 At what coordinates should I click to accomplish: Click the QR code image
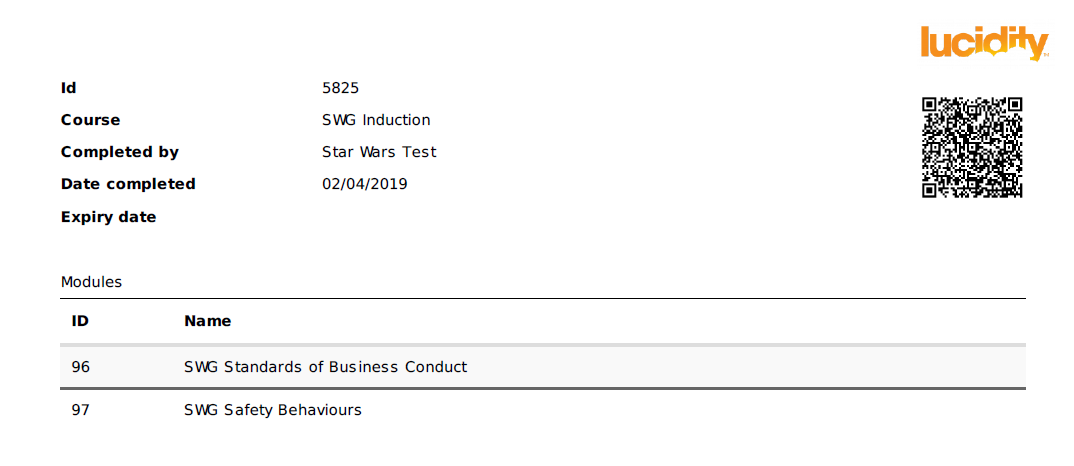coord(972,147)
